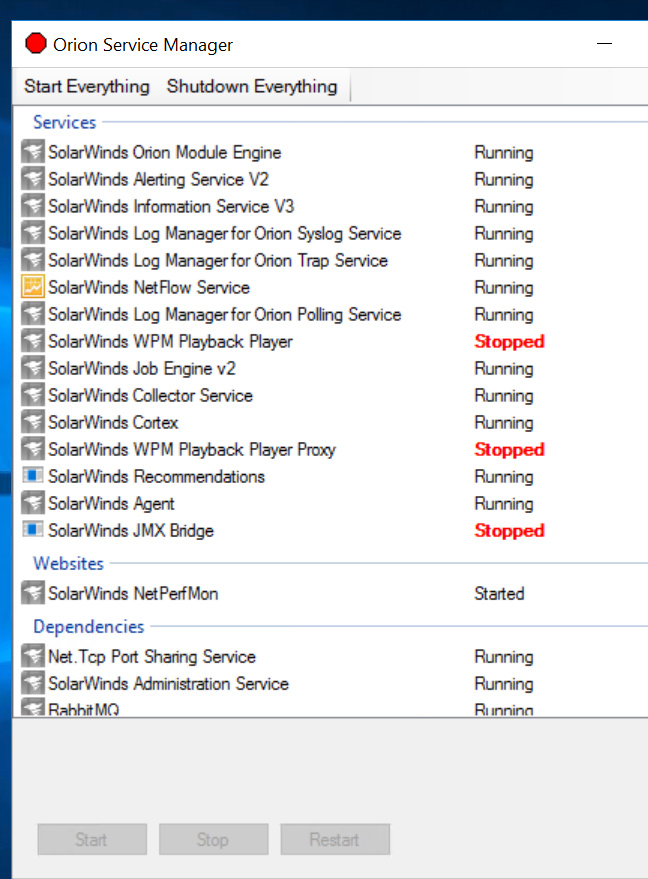Click the SolarWinds Collector Service icon
Screen dimensions: 648x879
point(33,395)
